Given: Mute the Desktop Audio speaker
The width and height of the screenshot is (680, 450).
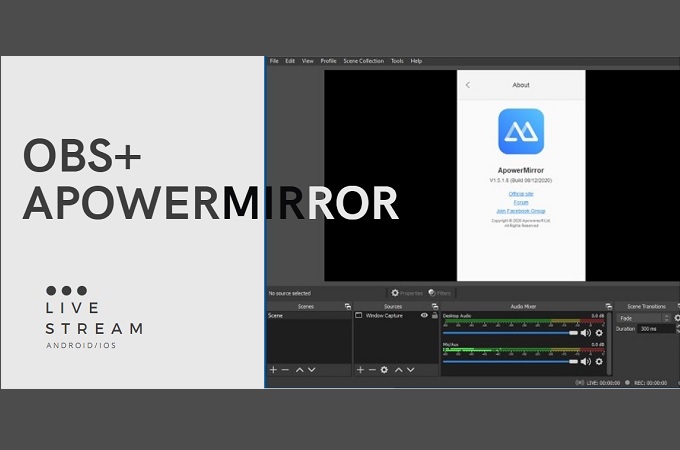Looking at the screenshot, I should coord(586,333).
